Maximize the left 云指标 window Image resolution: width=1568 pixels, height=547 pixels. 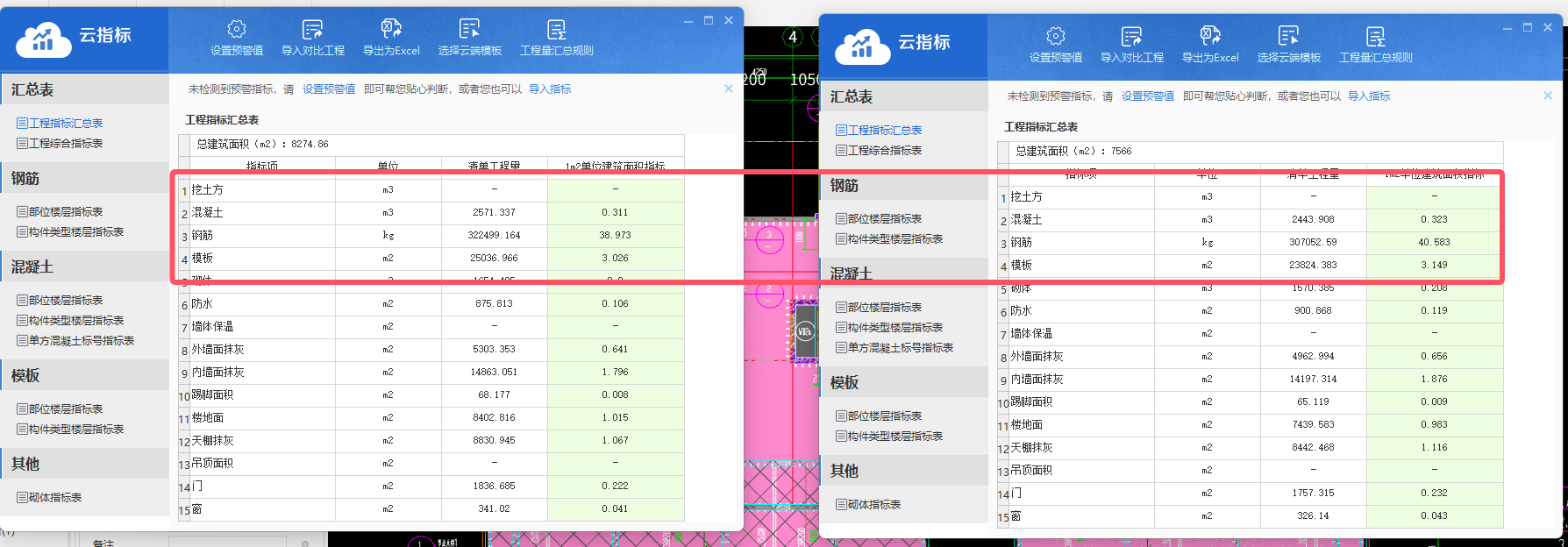click(x=709, y=20)
